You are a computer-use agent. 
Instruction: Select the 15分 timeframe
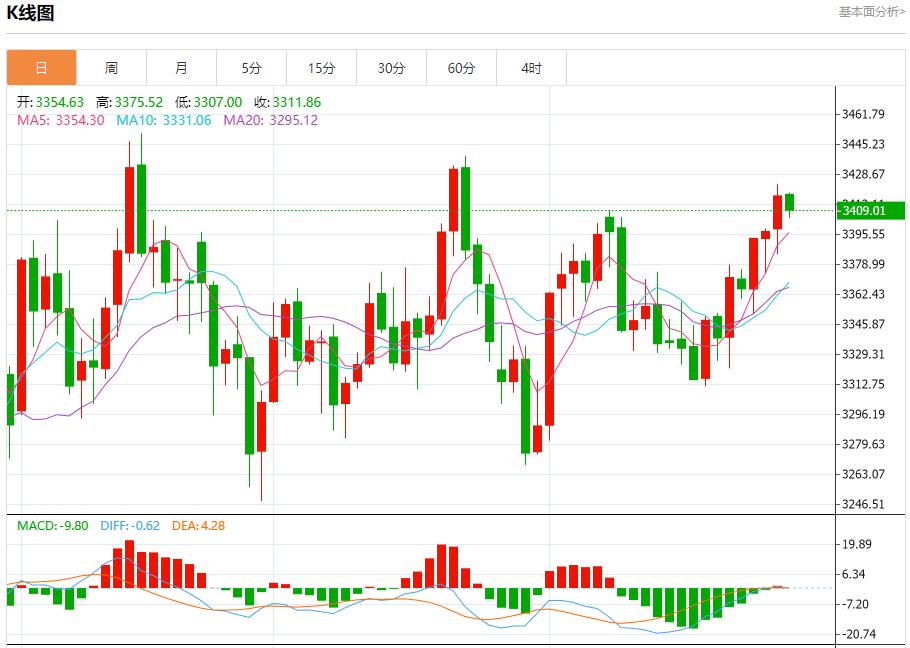[321, 67]
